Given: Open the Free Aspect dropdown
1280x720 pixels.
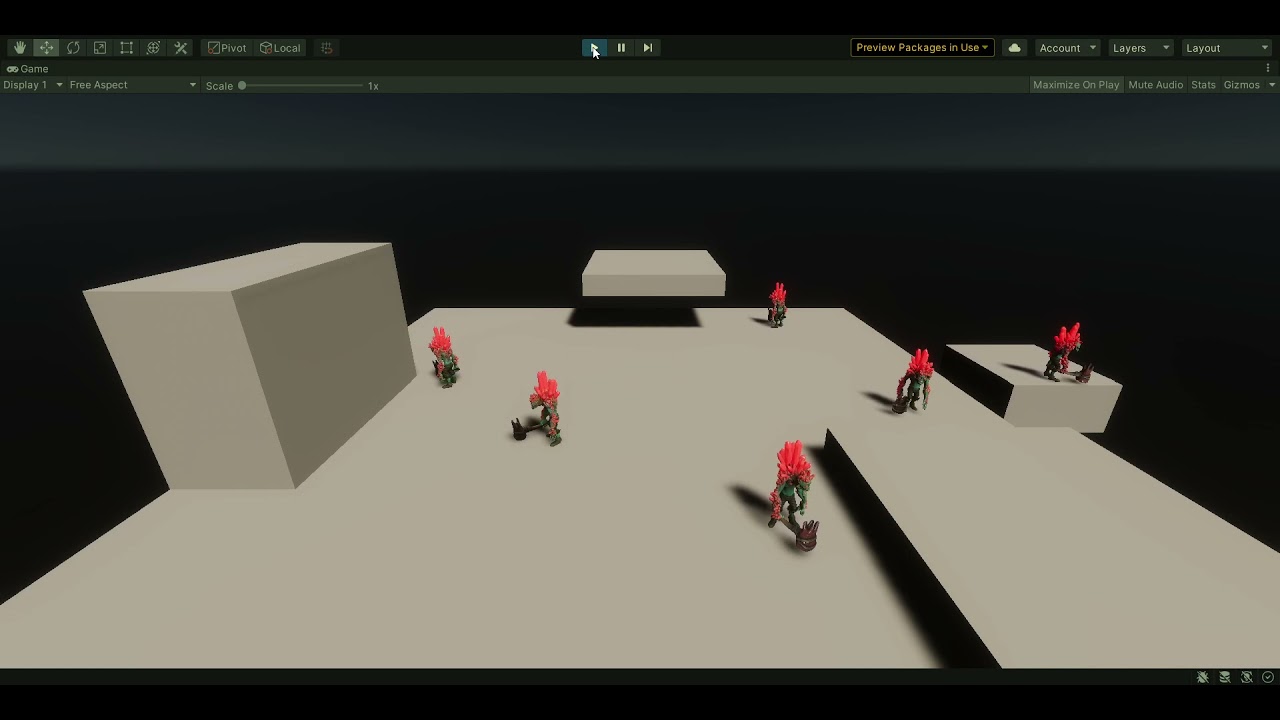Looking at the screenshot, I should 133,85.
